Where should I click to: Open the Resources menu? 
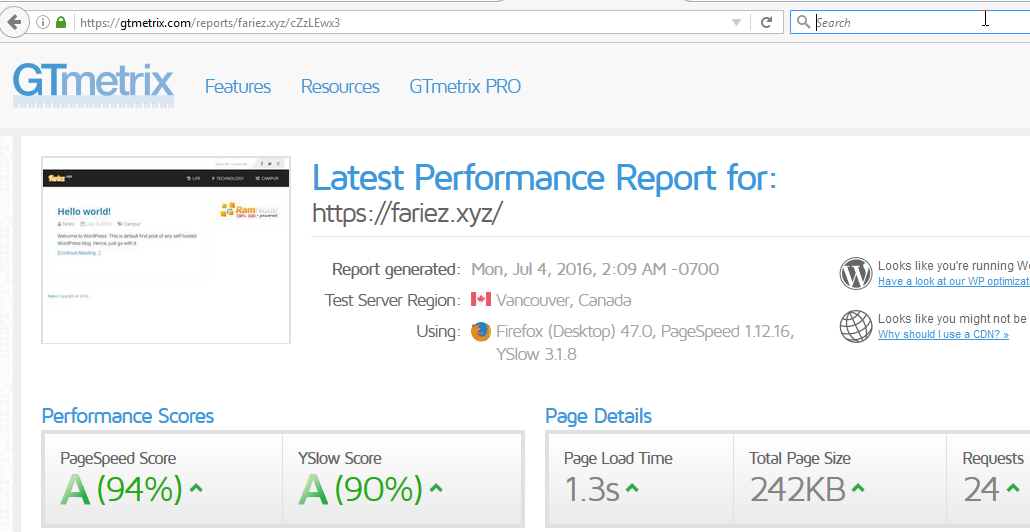pos(340,87)
